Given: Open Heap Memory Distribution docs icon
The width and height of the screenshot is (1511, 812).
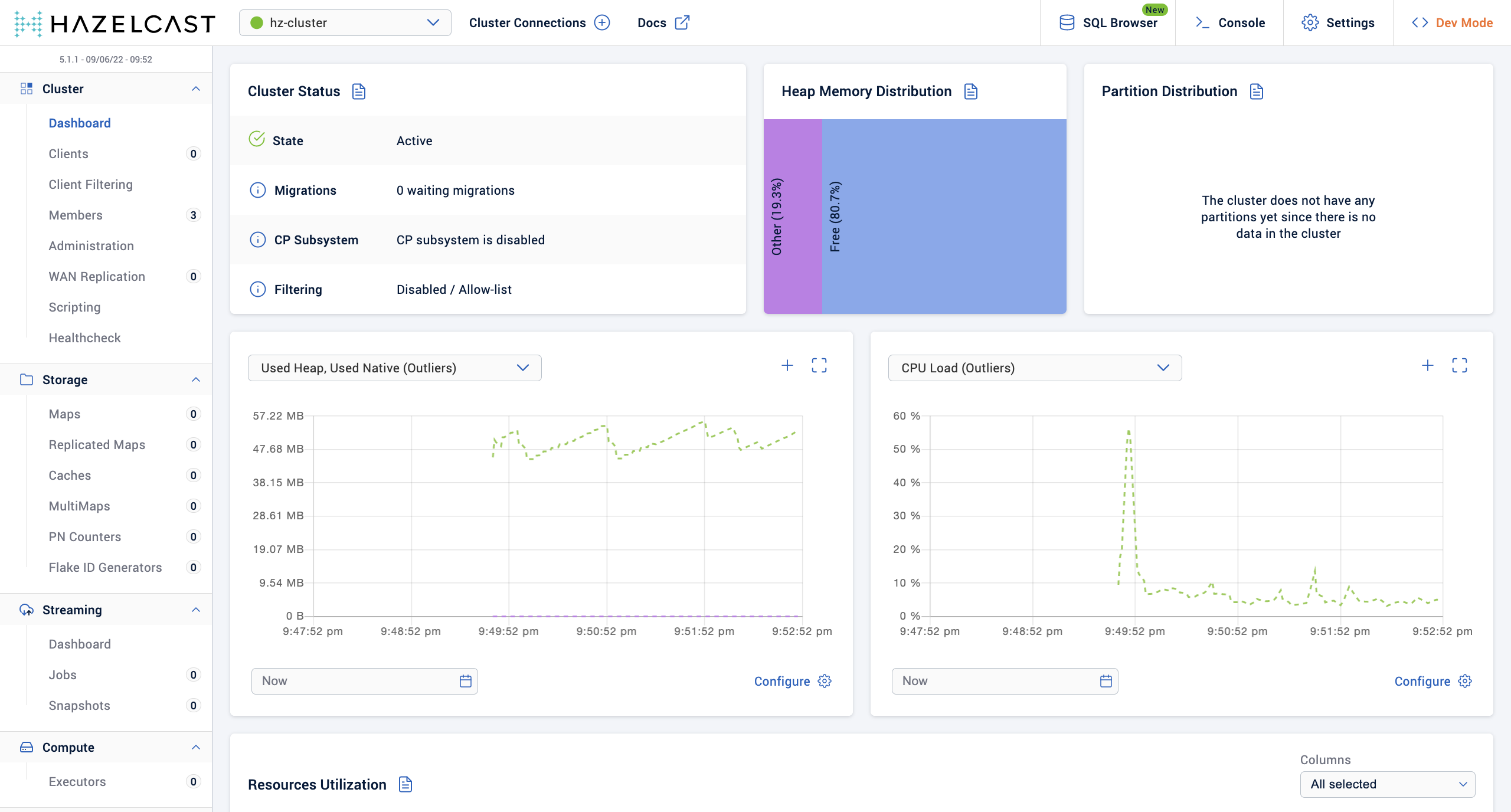Looking at the screenshot, I should point(971,91).
